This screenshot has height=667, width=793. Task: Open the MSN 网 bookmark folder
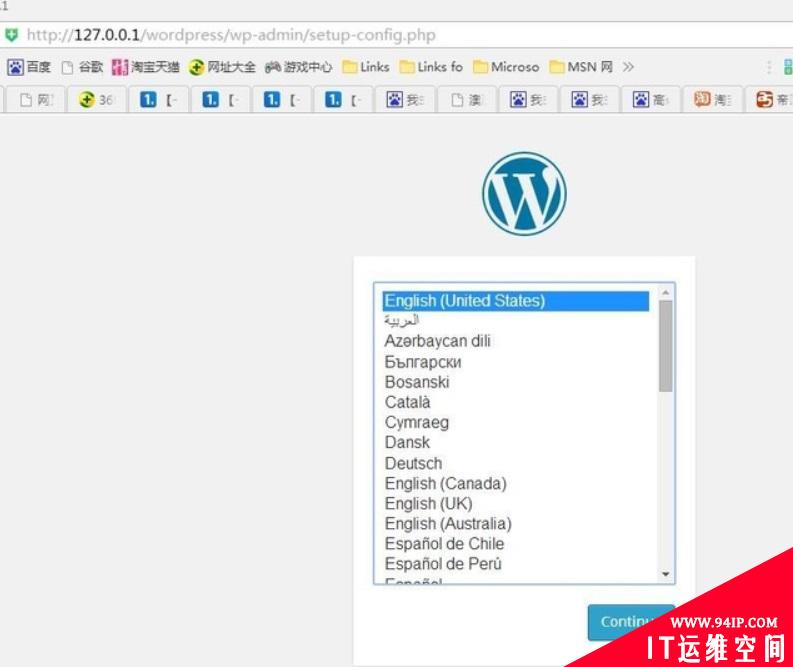[x=581, y=67]
